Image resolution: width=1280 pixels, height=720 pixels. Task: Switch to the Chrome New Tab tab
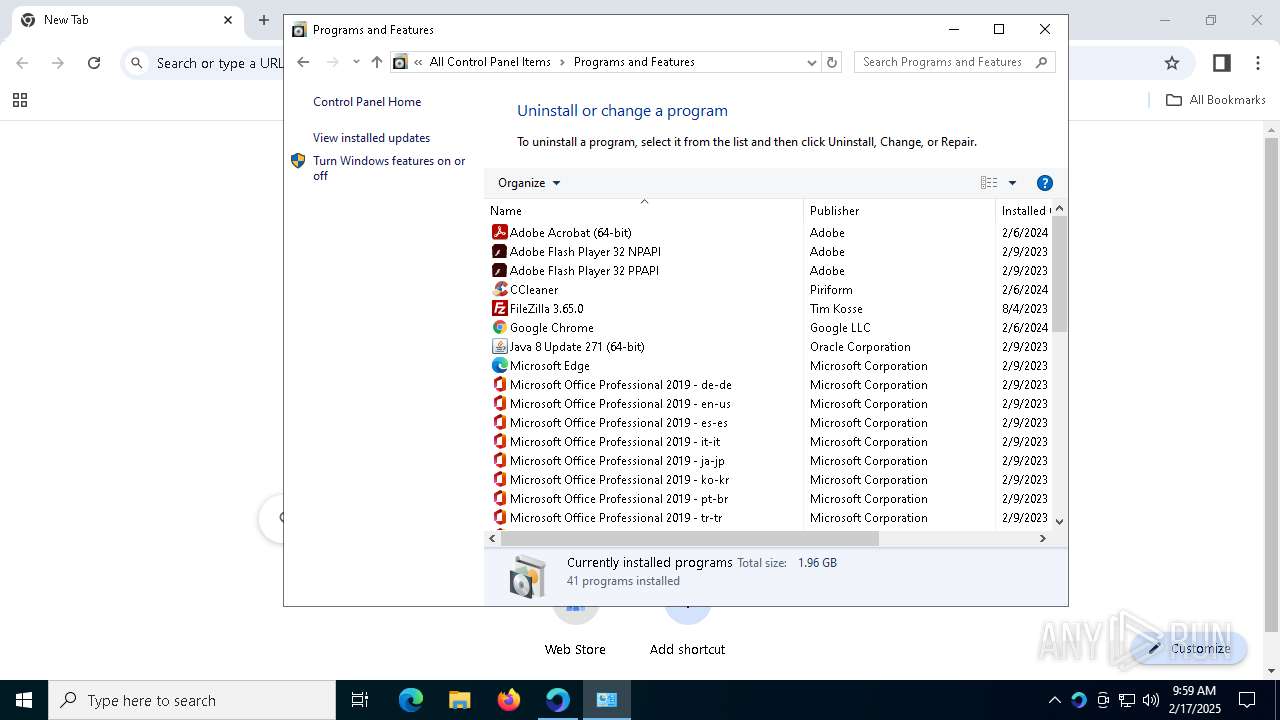[128, 20]
